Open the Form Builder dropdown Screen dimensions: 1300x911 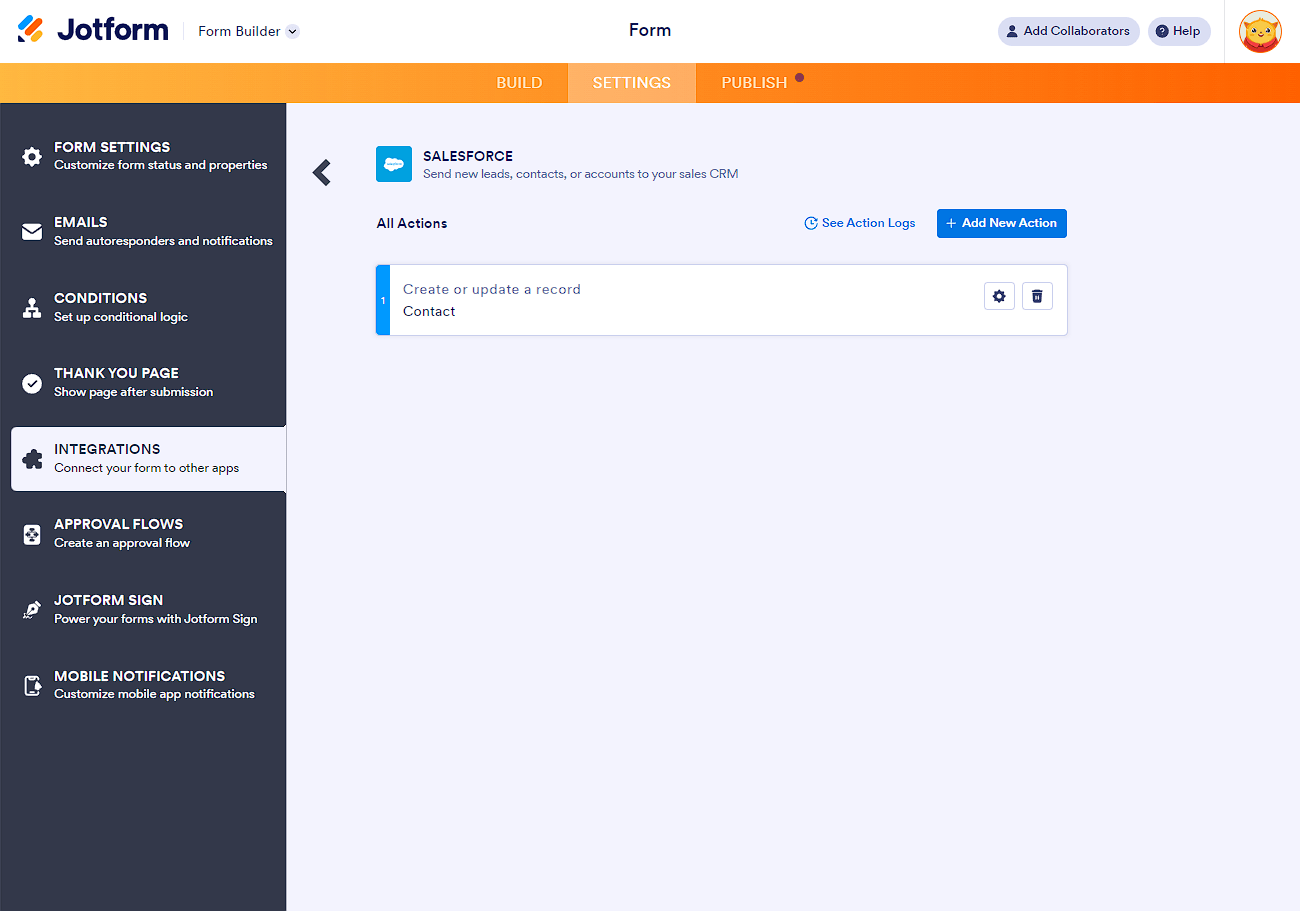(x=248, y=31)
